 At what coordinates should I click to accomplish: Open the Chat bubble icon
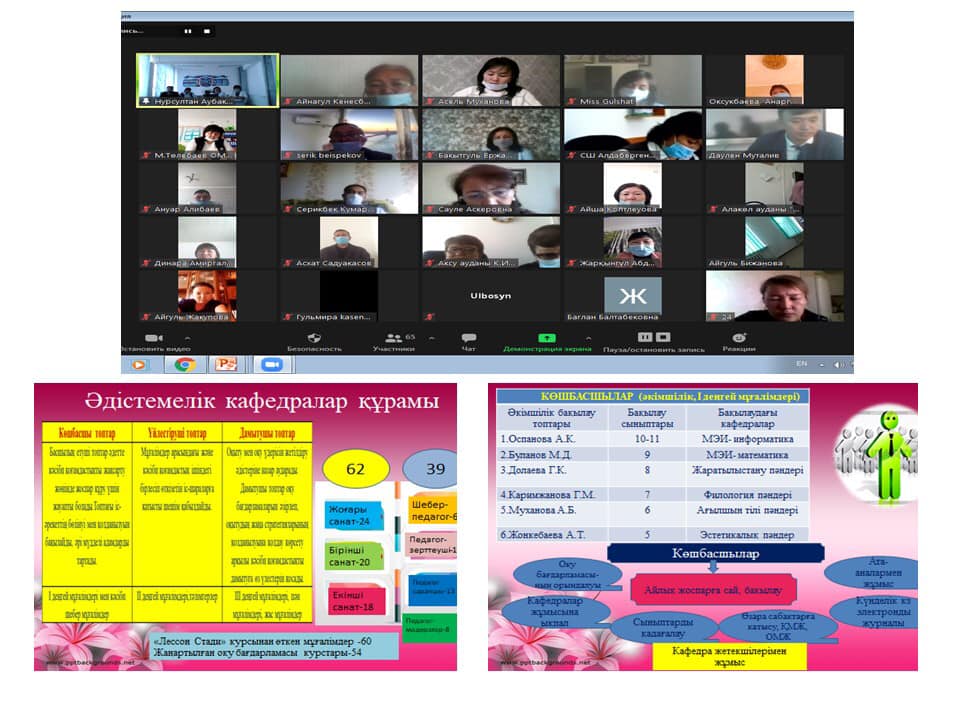pos(468,338)
